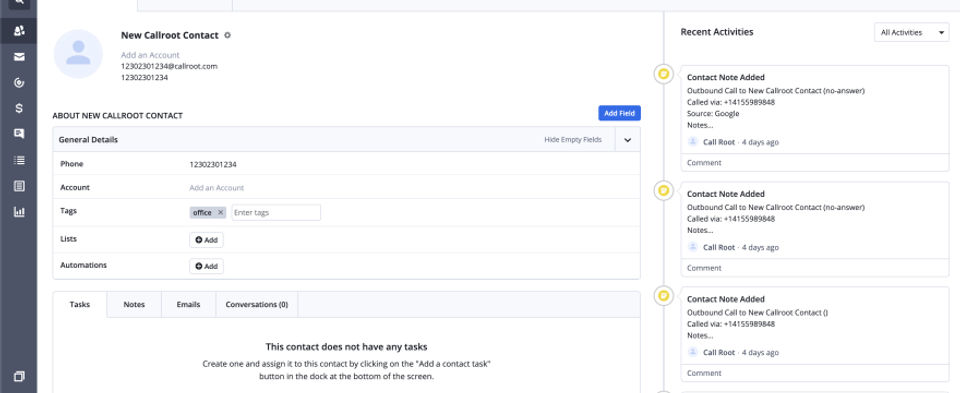
Task: Click Add an Account in the Account row
Action: tap(217, 188)
